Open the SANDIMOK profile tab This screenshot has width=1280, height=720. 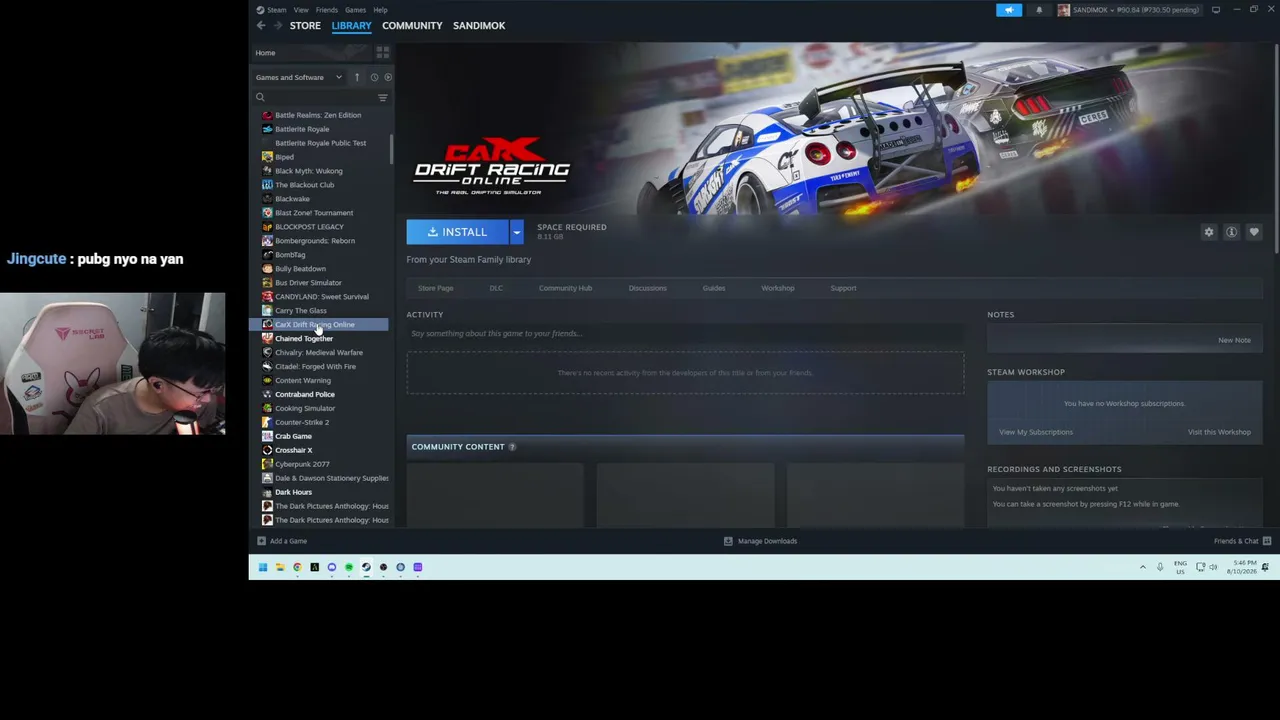479,26
